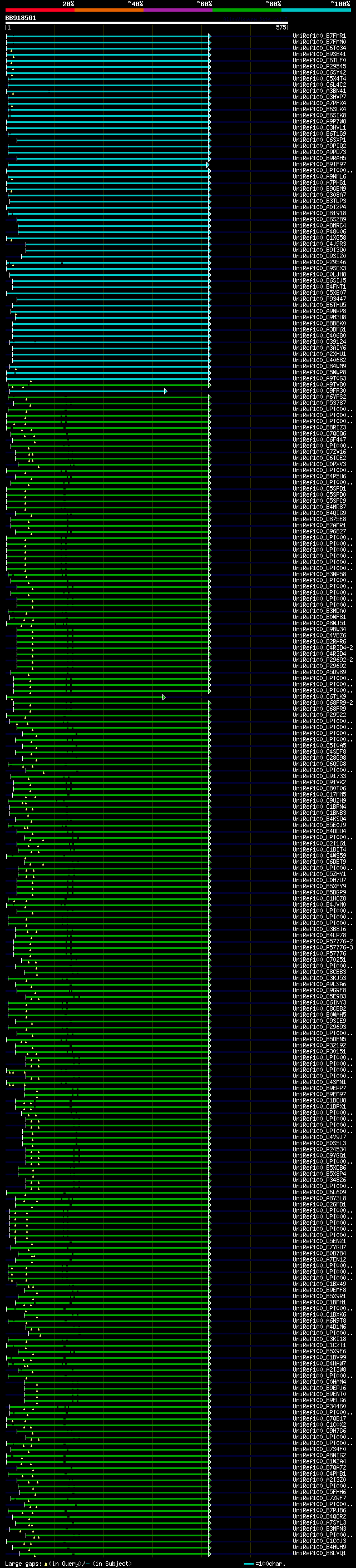Select the hit UniRef100_B4MR87
Image resolution: width=356 pixels, height=1568 pixels.
pyautogui.click(x=319, y=507)
